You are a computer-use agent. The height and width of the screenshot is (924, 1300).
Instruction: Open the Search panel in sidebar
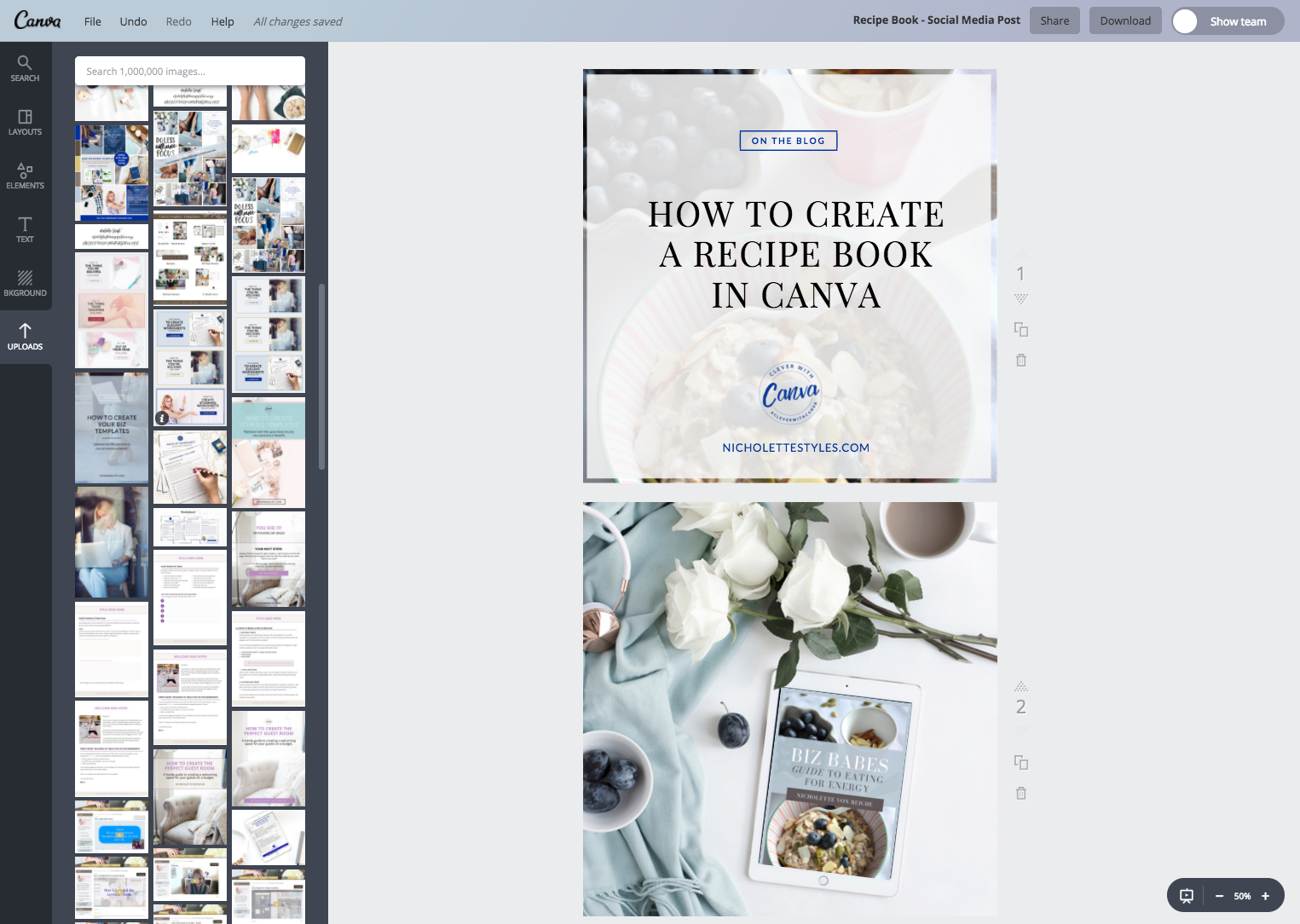(x=25, y=68)
